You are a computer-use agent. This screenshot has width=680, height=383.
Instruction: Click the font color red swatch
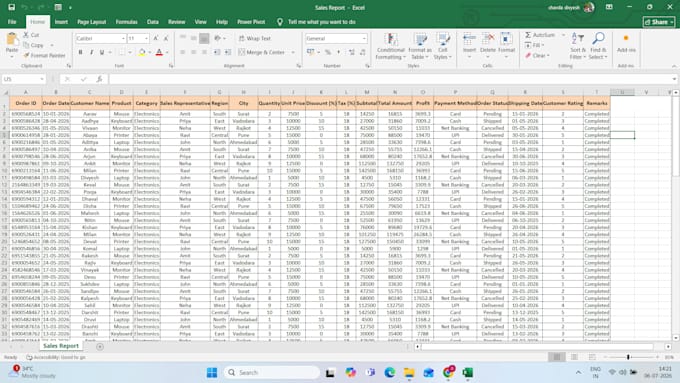pyautogui.click(x=159, y=52)
